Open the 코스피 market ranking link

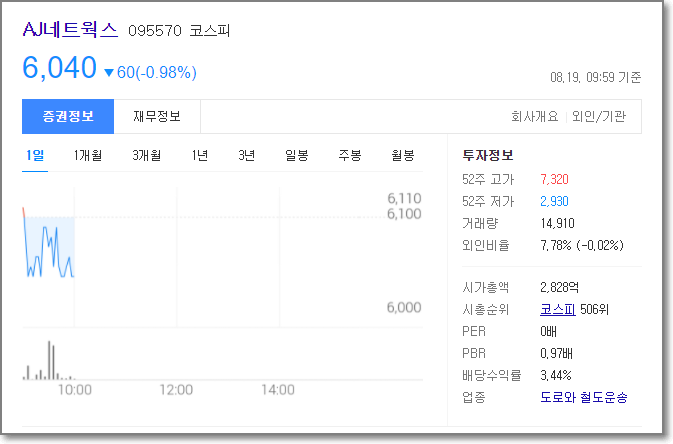pos(558,309)
